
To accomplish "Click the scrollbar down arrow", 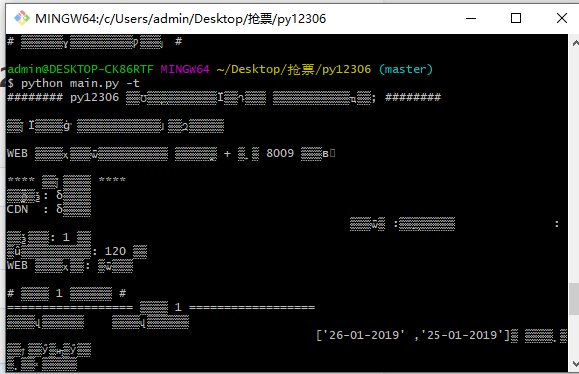I will point(575,364).
